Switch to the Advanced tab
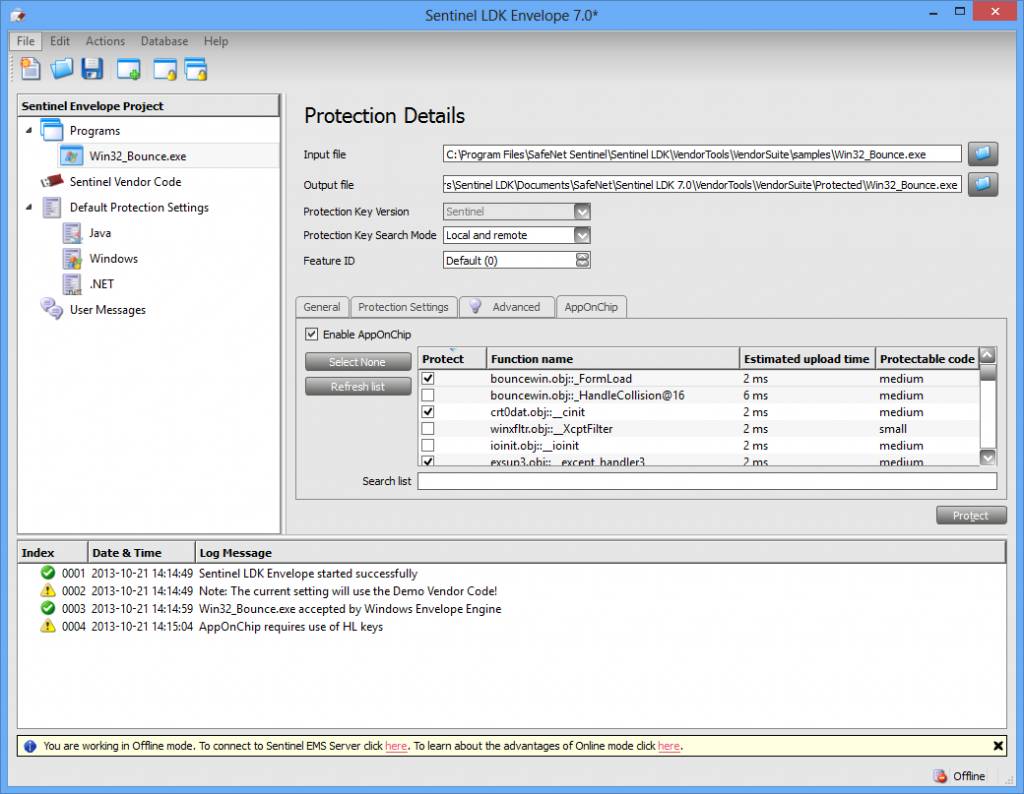This screenshot has width=1024, height=794. 507,307
